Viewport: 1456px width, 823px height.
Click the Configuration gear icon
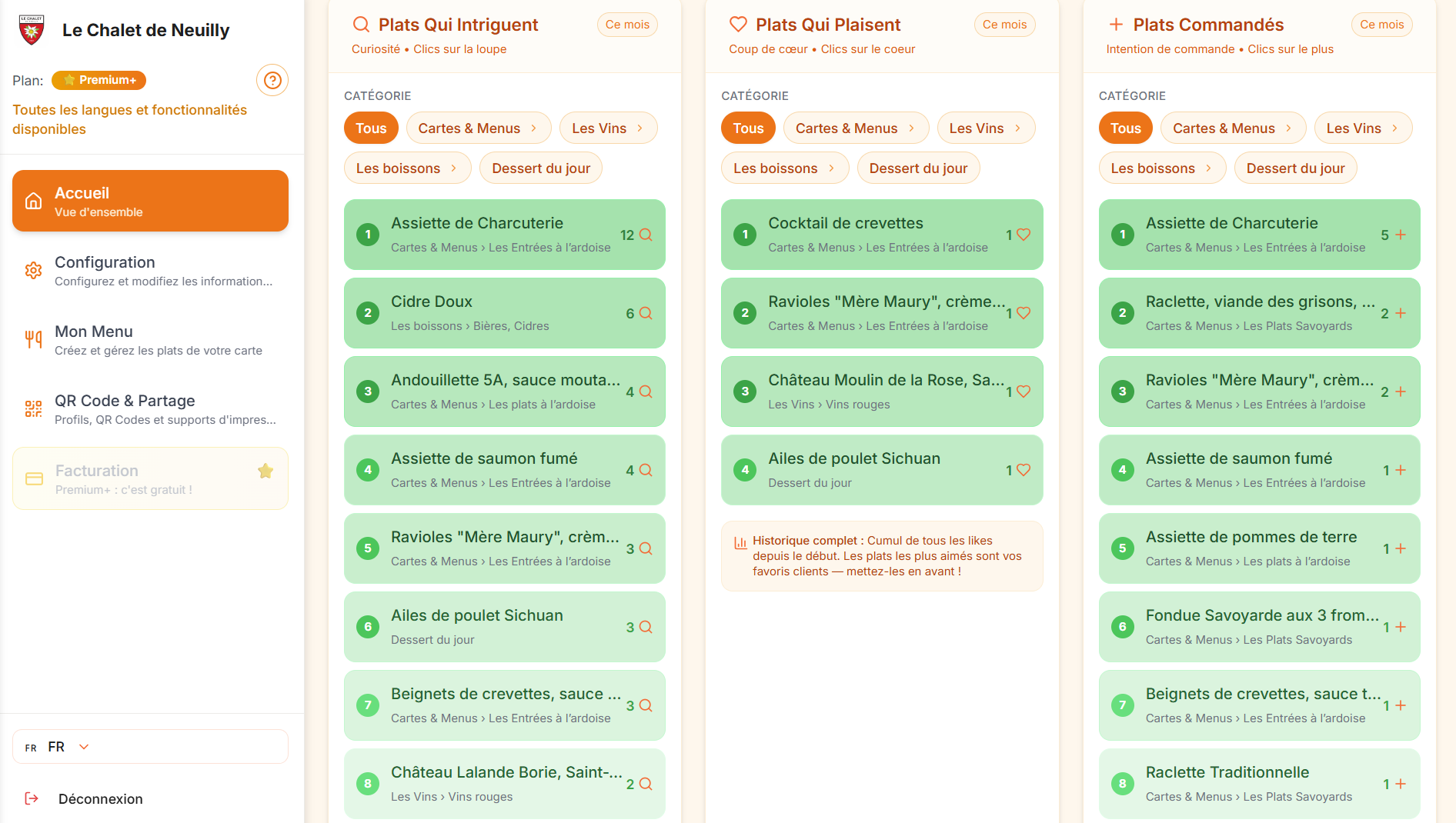(33, 271)
